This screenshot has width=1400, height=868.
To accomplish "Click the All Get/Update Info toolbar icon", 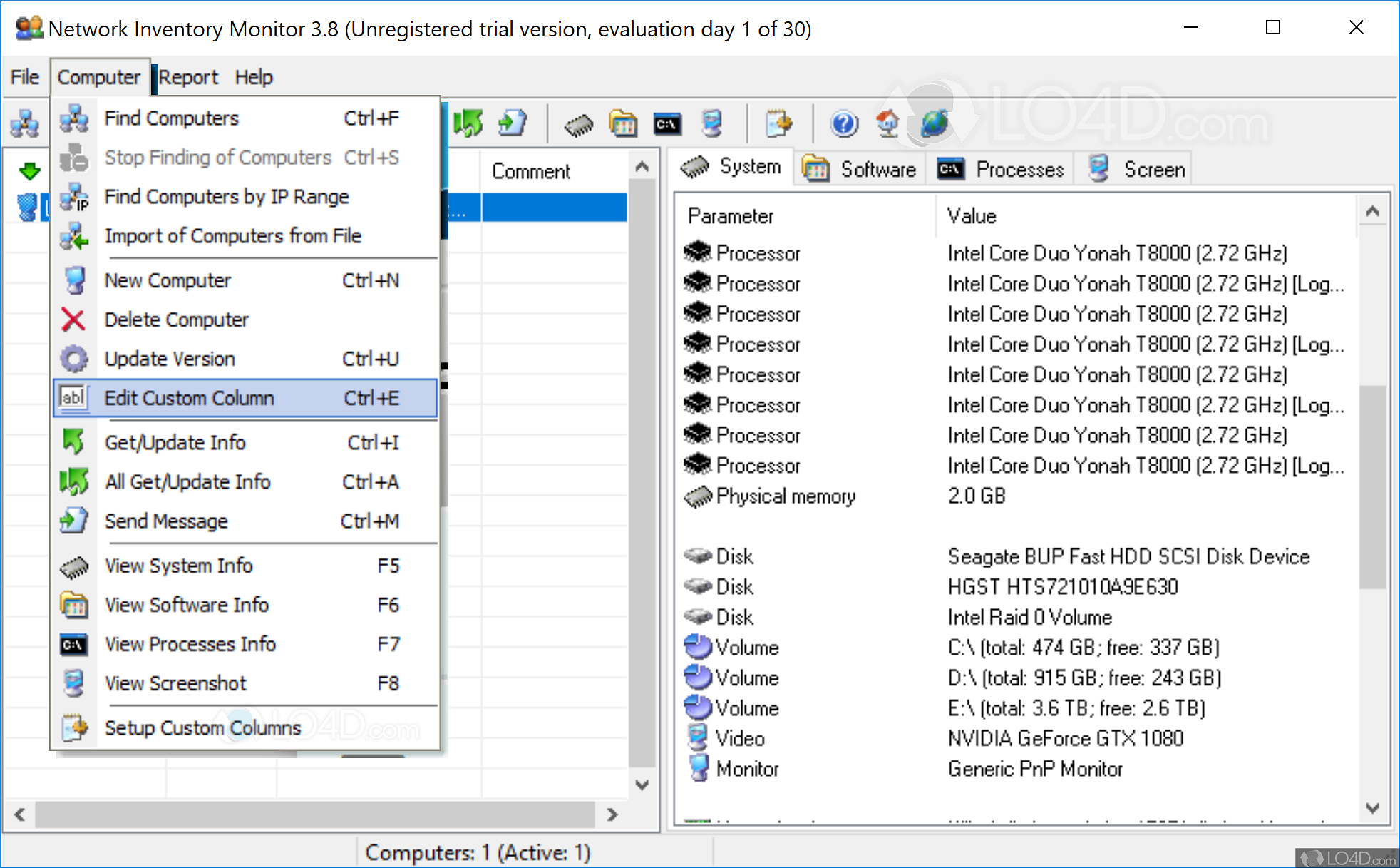I will coord(468,123).
